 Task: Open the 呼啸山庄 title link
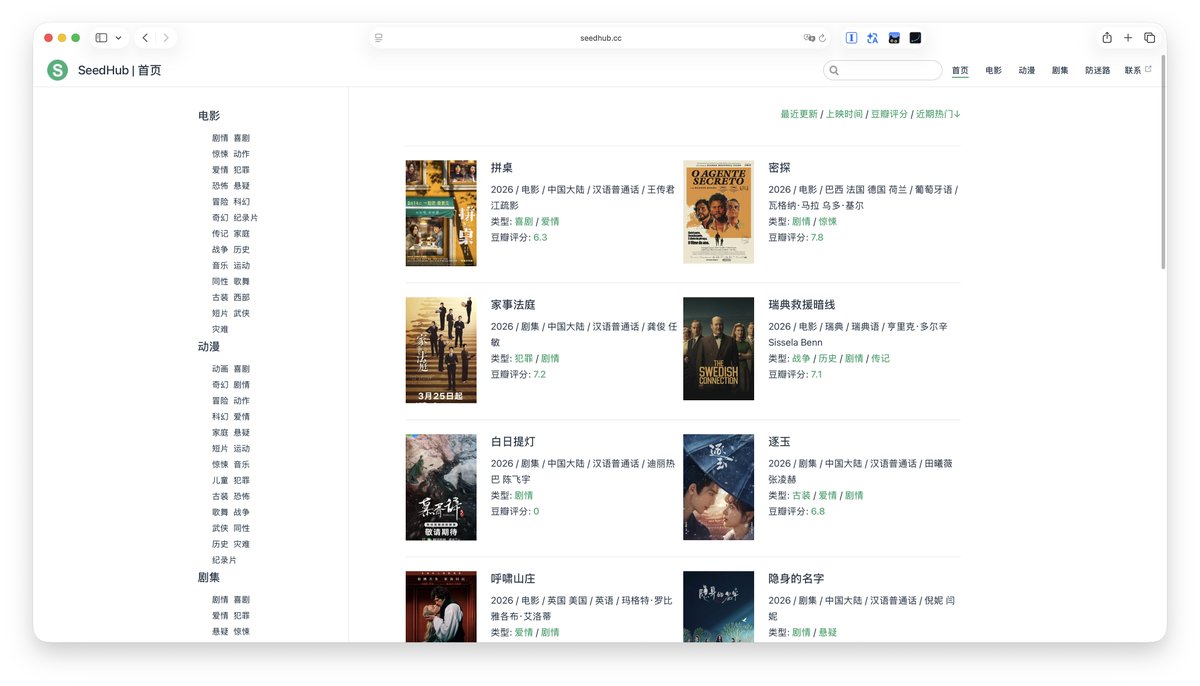[x=513, y=579]
